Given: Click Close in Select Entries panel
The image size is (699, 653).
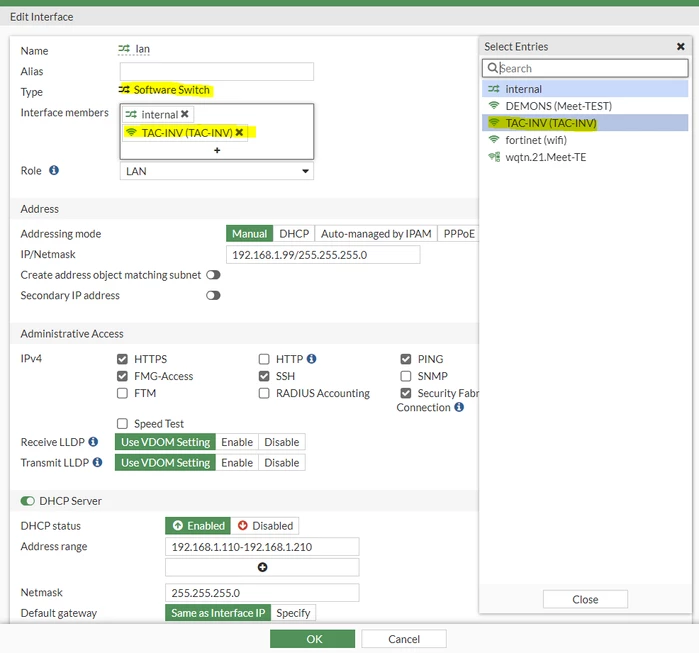Looking at the screenshot, I should pyautogui.click(x=585, y=599).
